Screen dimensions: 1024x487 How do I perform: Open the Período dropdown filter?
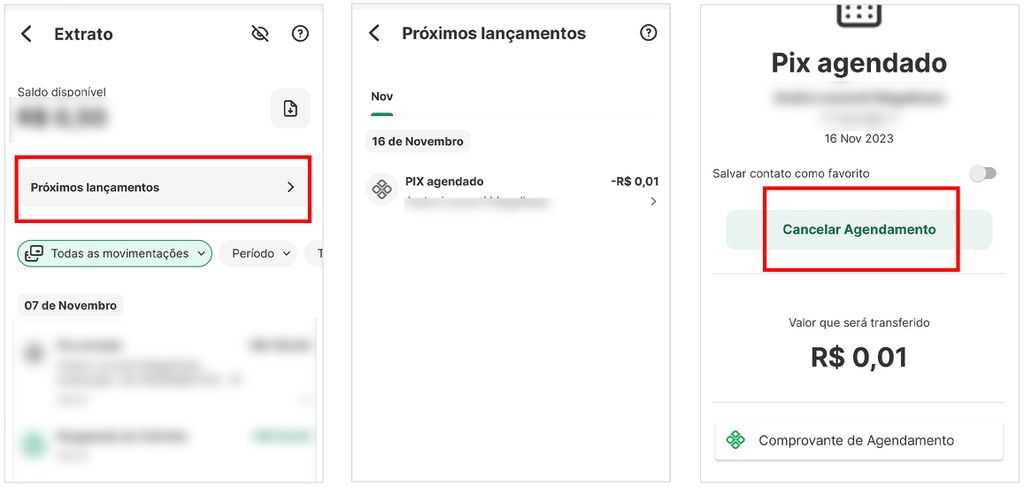(258, 253)
